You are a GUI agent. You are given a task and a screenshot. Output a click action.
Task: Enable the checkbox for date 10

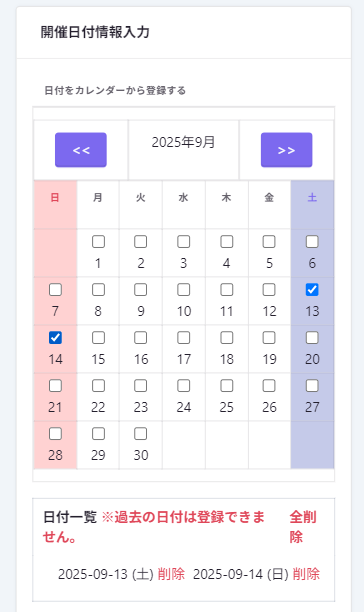[x=184, y=290]
